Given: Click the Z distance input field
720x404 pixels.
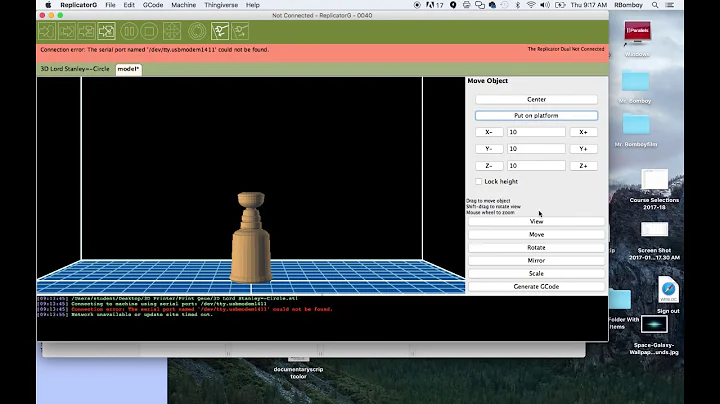Looking at the screenshot, I should pyautogui.click(x=536, y=166).
